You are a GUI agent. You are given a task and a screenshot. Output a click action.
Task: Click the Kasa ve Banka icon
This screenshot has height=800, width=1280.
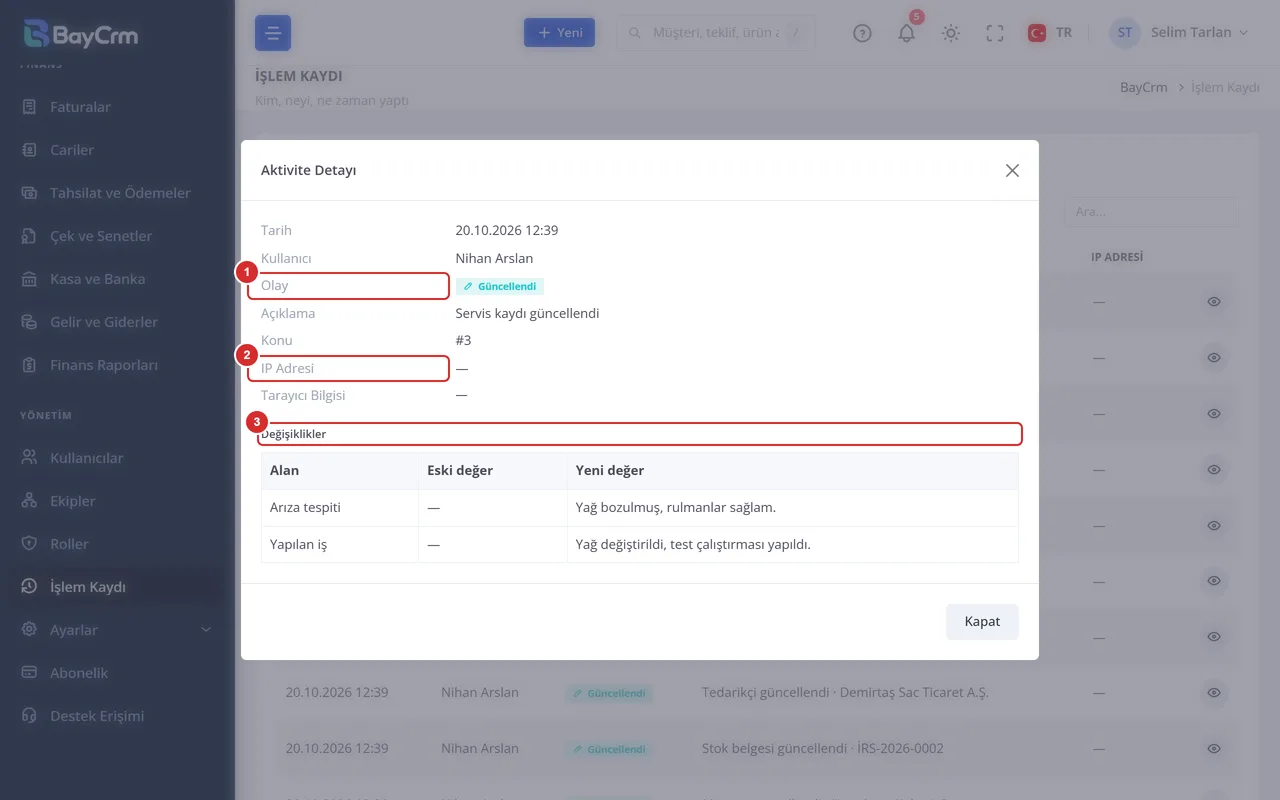click(30, 279)
